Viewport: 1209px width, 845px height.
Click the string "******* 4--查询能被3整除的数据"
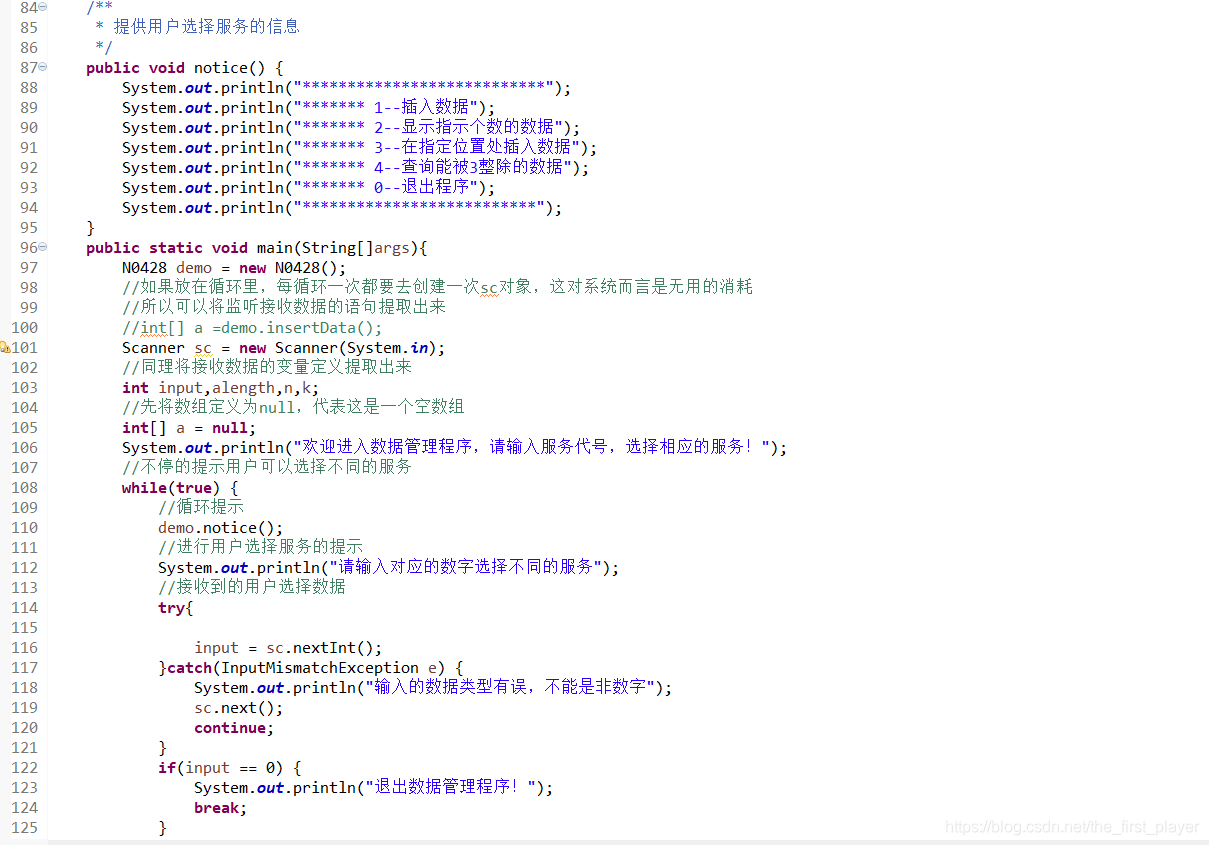pos(435,167)
